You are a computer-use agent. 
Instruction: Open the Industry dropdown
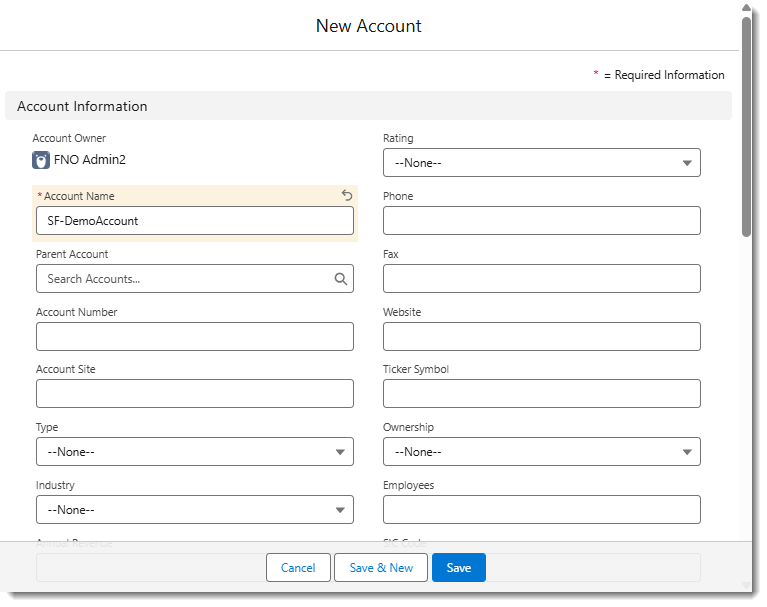(x=195, y=510)
